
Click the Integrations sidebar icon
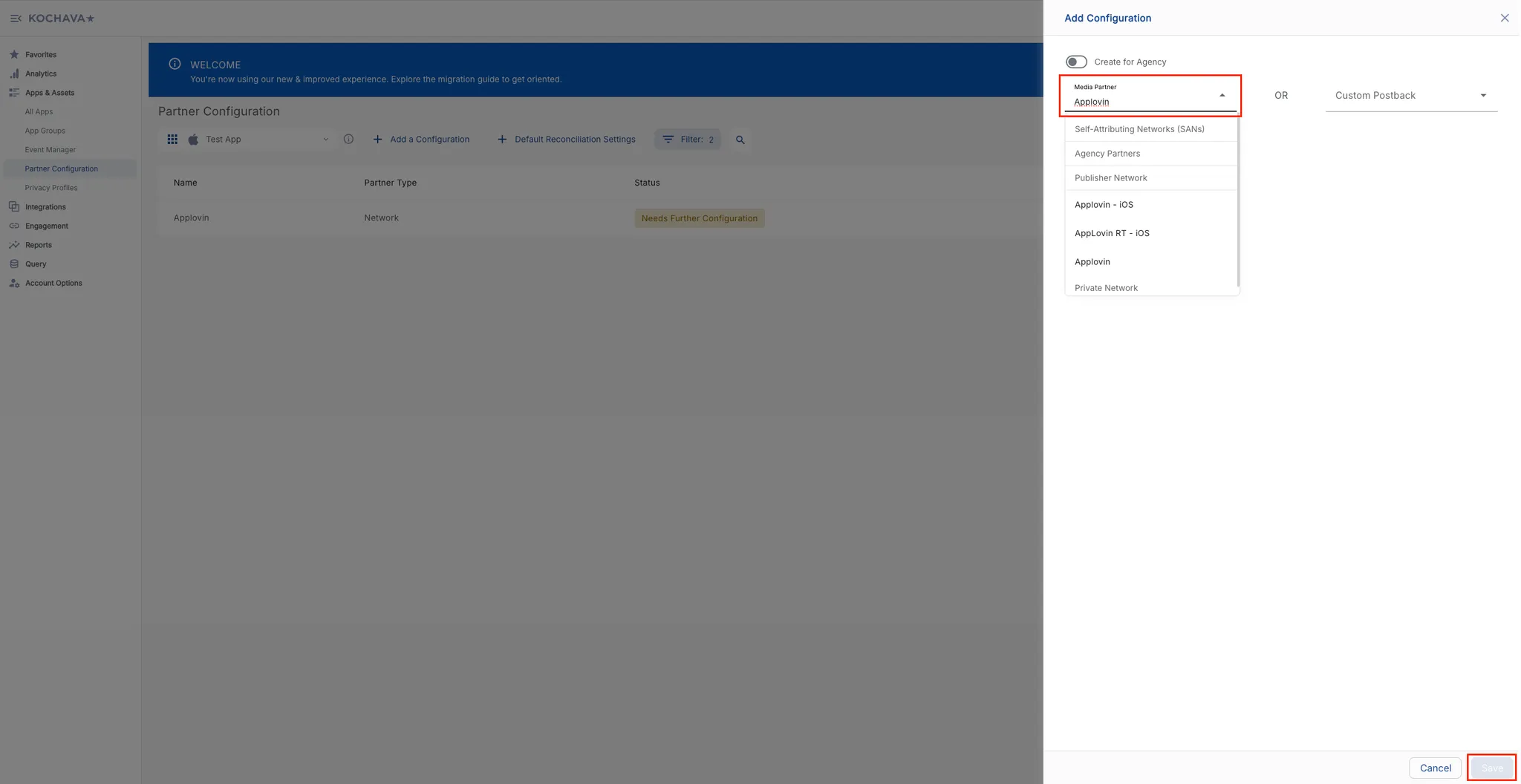point(14,207)
